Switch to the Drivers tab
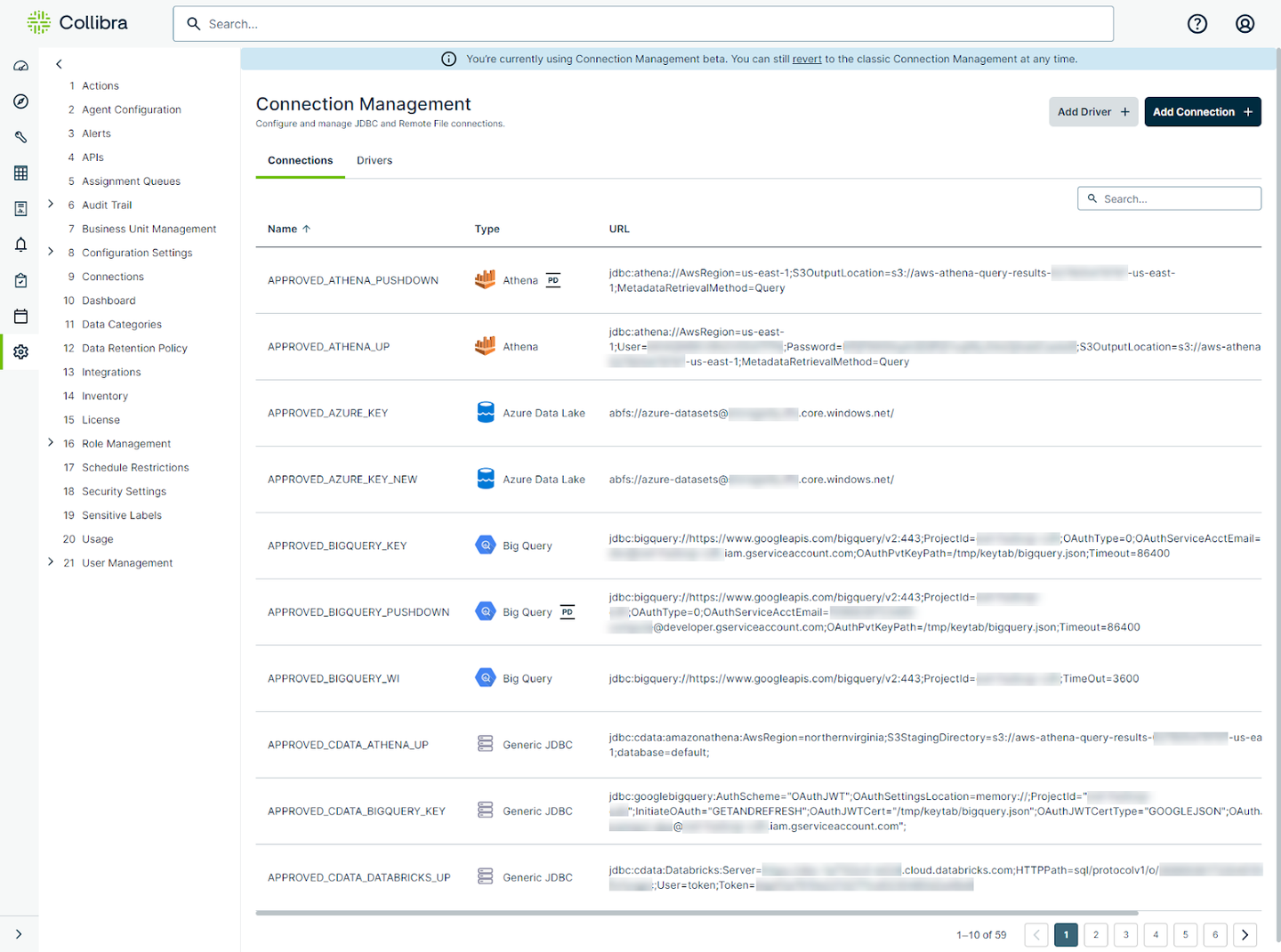 pos(374,160)
